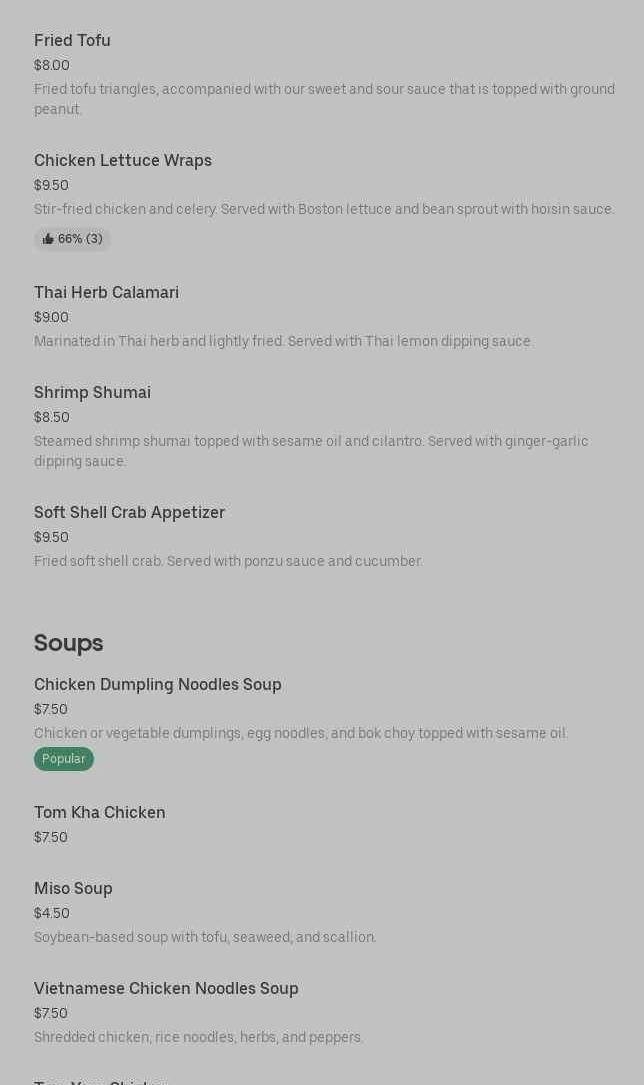The image size is (644, 1085).
Task: Click Soft Shell Crab description text
Action: (x=228, y=562)
